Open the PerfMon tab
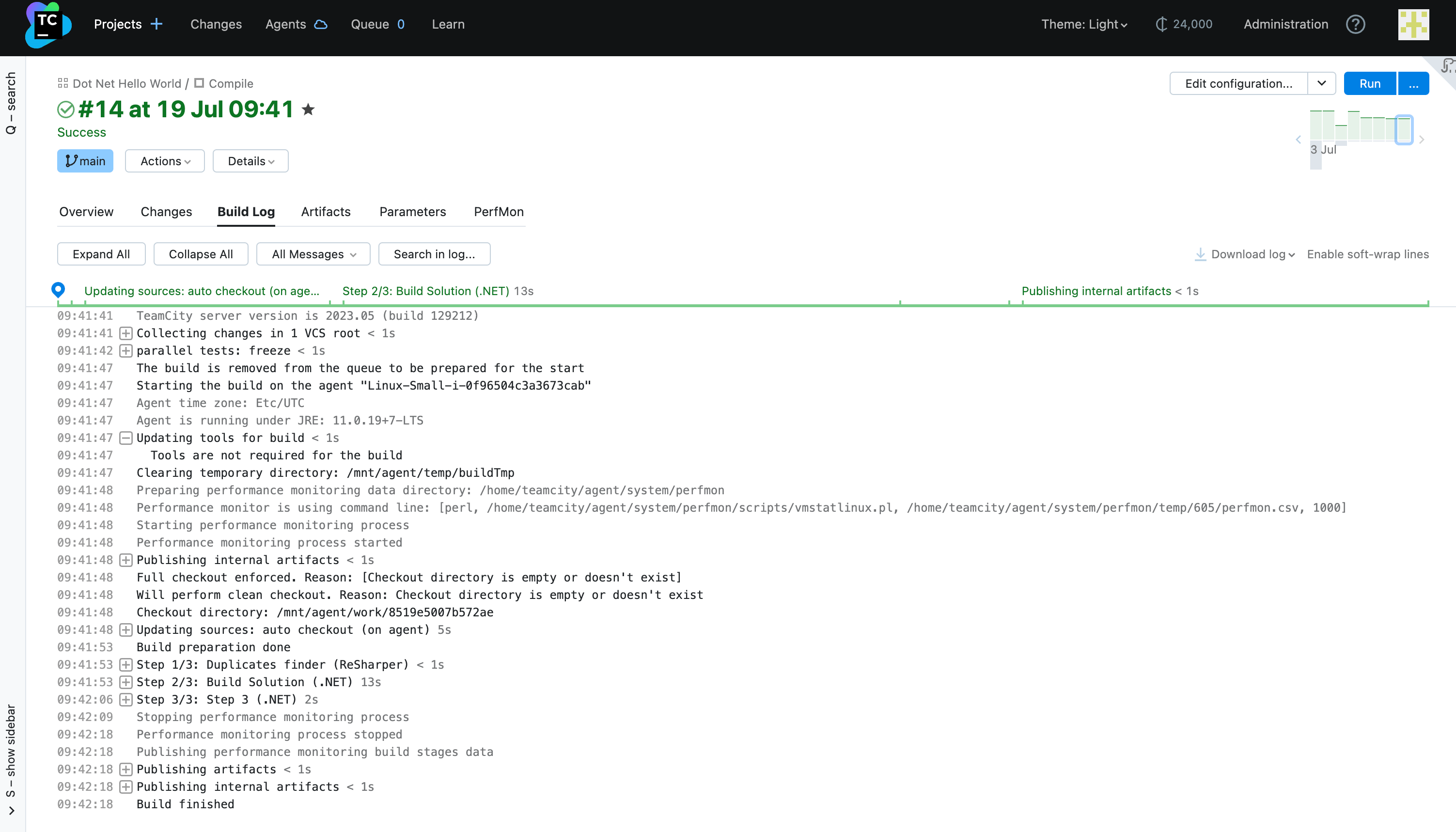This screenshot has height=832, width=1456. 498,211
